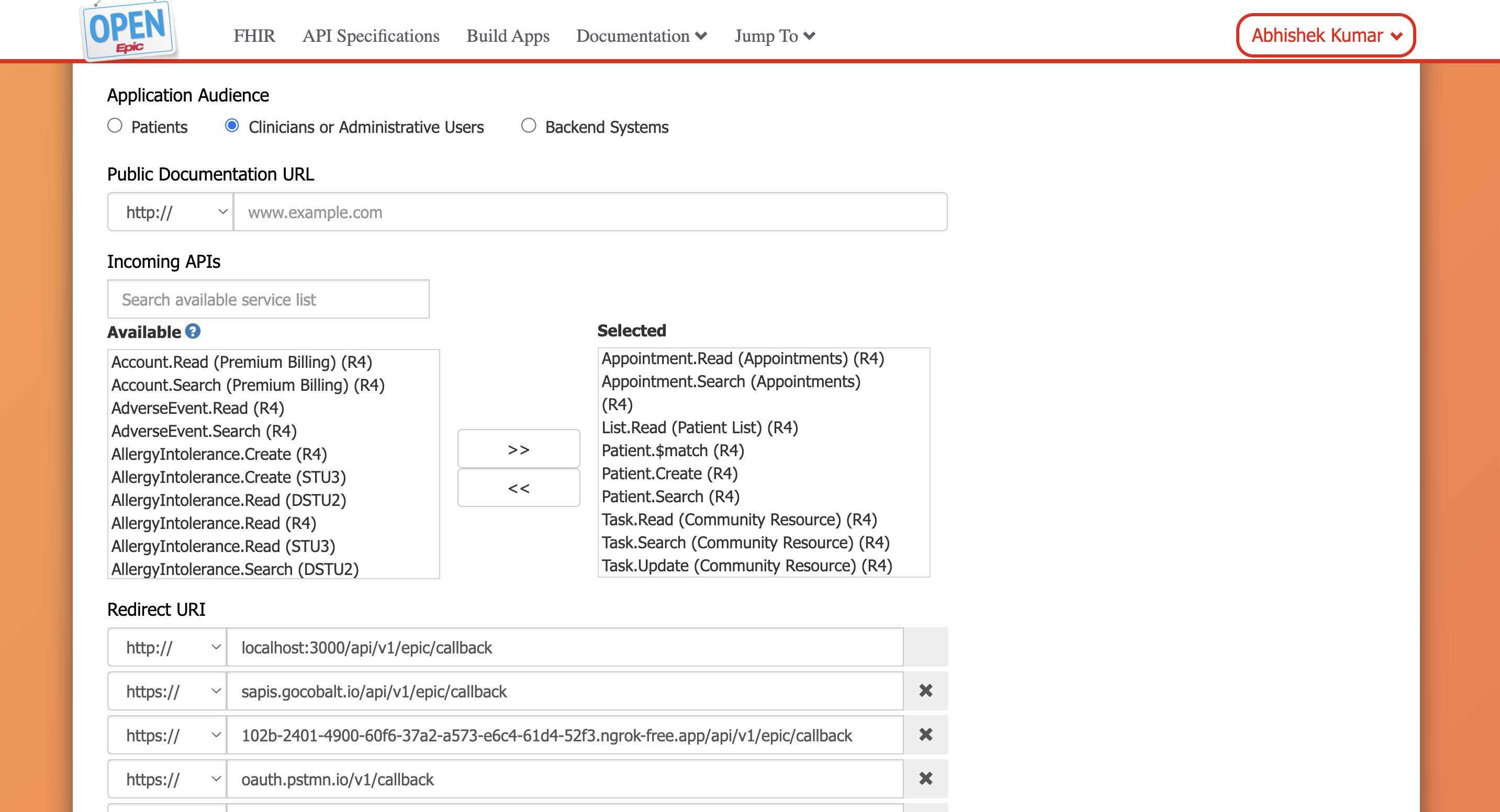This screenshot has width=1500, height=812.
Task: Click the Search available service list field
Action: point(268,299)
